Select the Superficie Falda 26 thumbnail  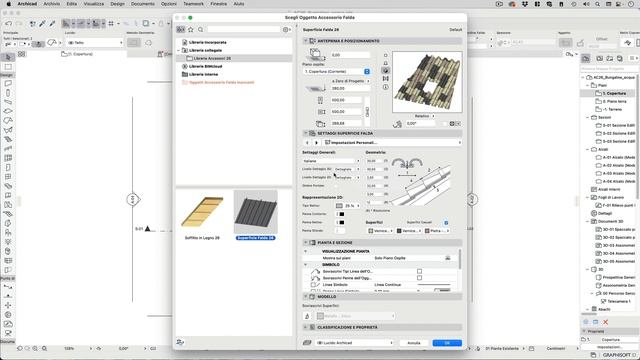pyautogui.click(x=256, y=215)
